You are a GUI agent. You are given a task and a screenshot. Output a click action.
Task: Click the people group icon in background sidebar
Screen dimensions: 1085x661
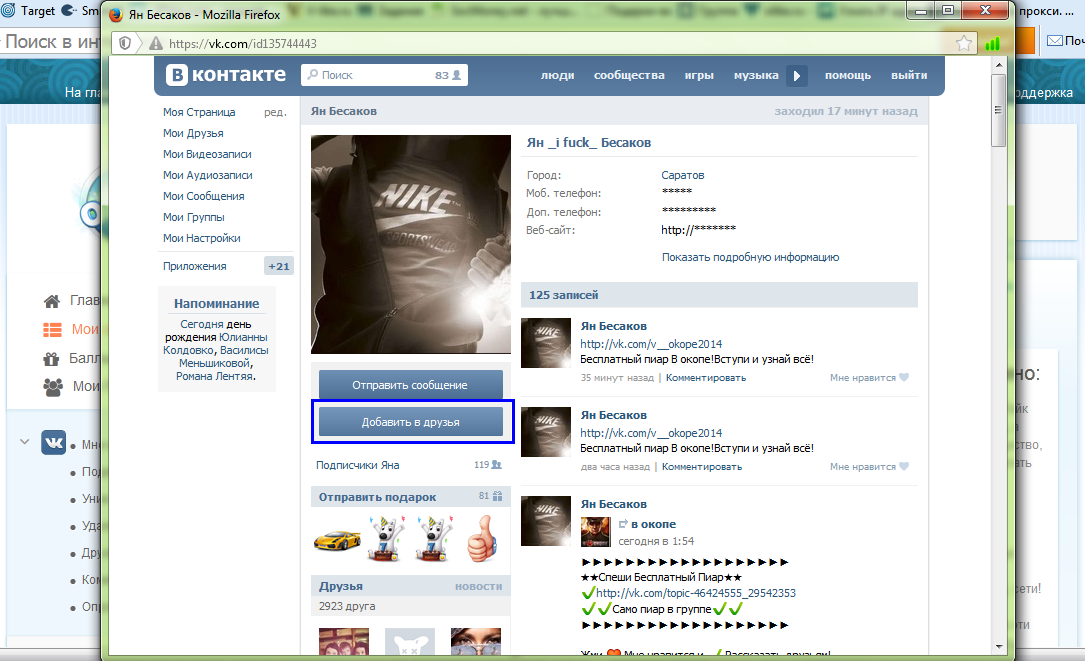click(x=53, y=387)
